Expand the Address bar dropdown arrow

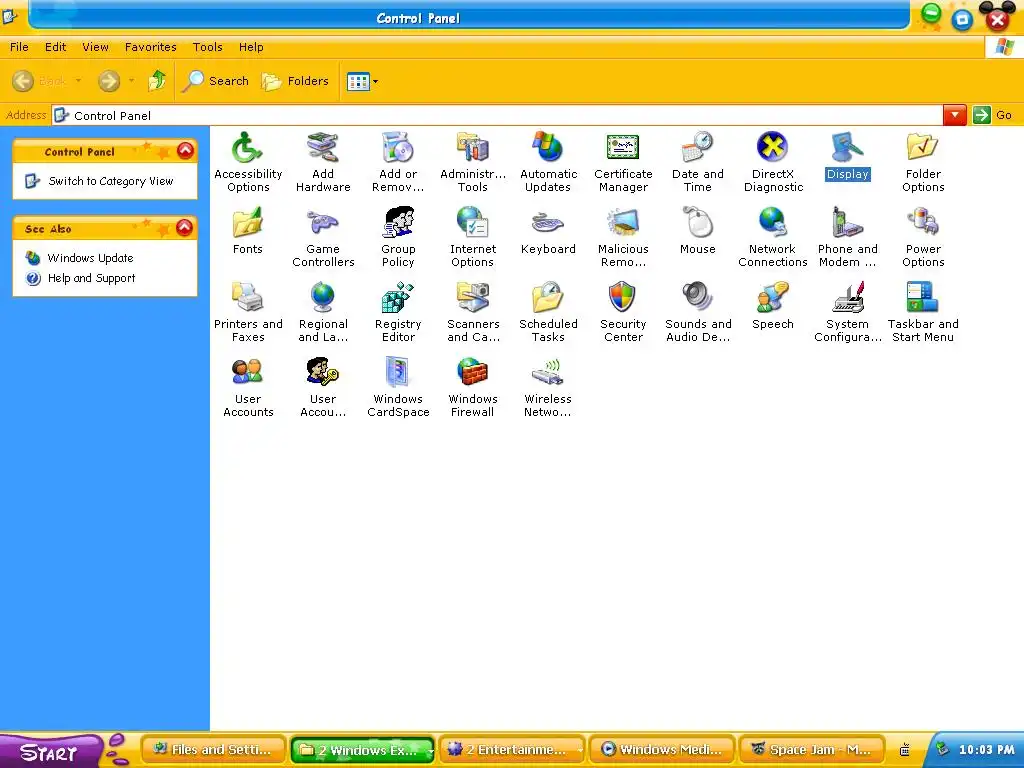point(955,116)
